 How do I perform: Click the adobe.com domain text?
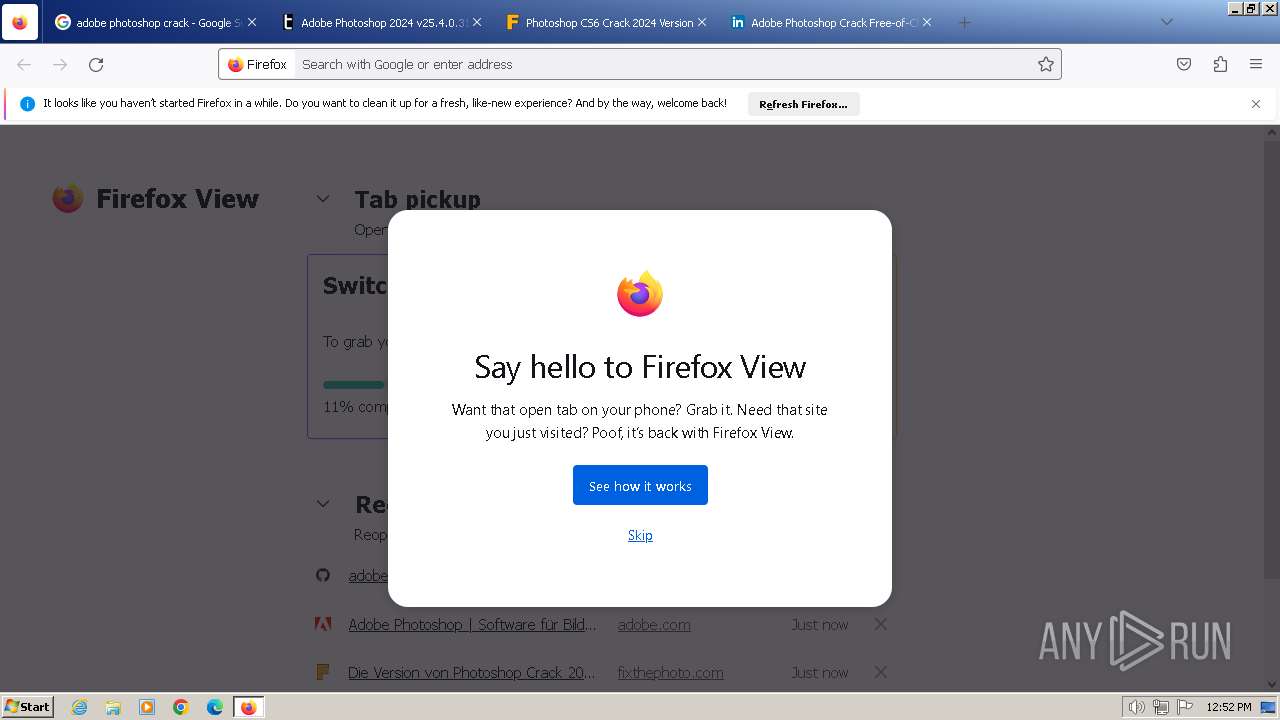[x=654, y=624]
